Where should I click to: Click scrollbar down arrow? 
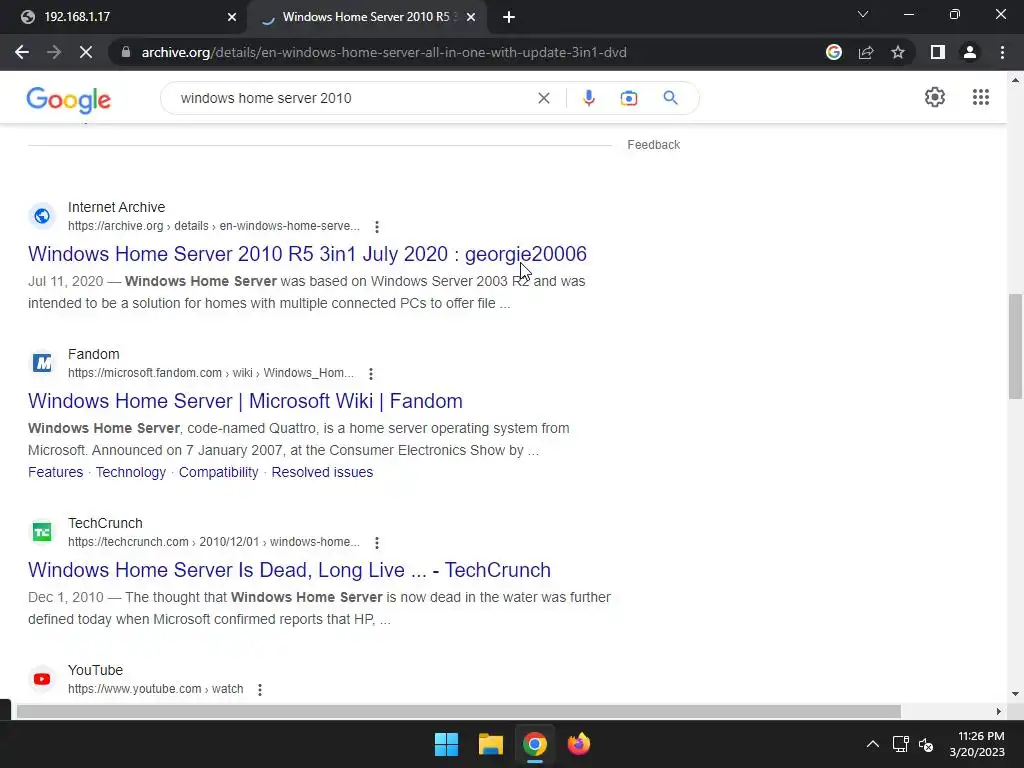(x=1015, y=694)
